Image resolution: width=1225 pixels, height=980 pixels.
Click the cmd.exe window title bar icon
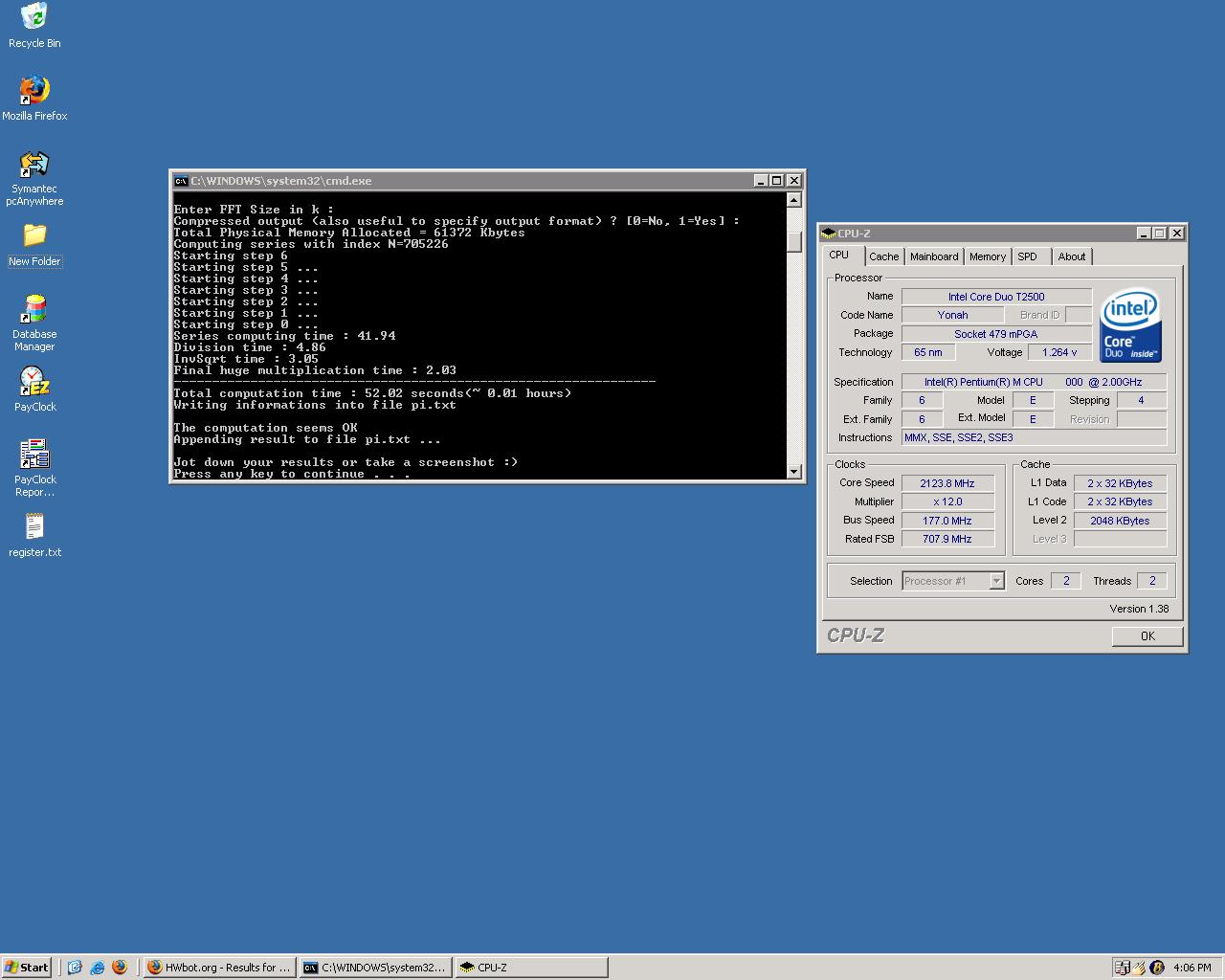click(x=181, y=180)
